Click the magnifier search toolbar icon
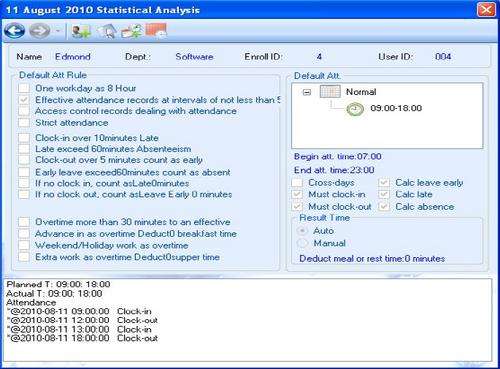This screenshot has width=500, height=369. tap(107, 32)
